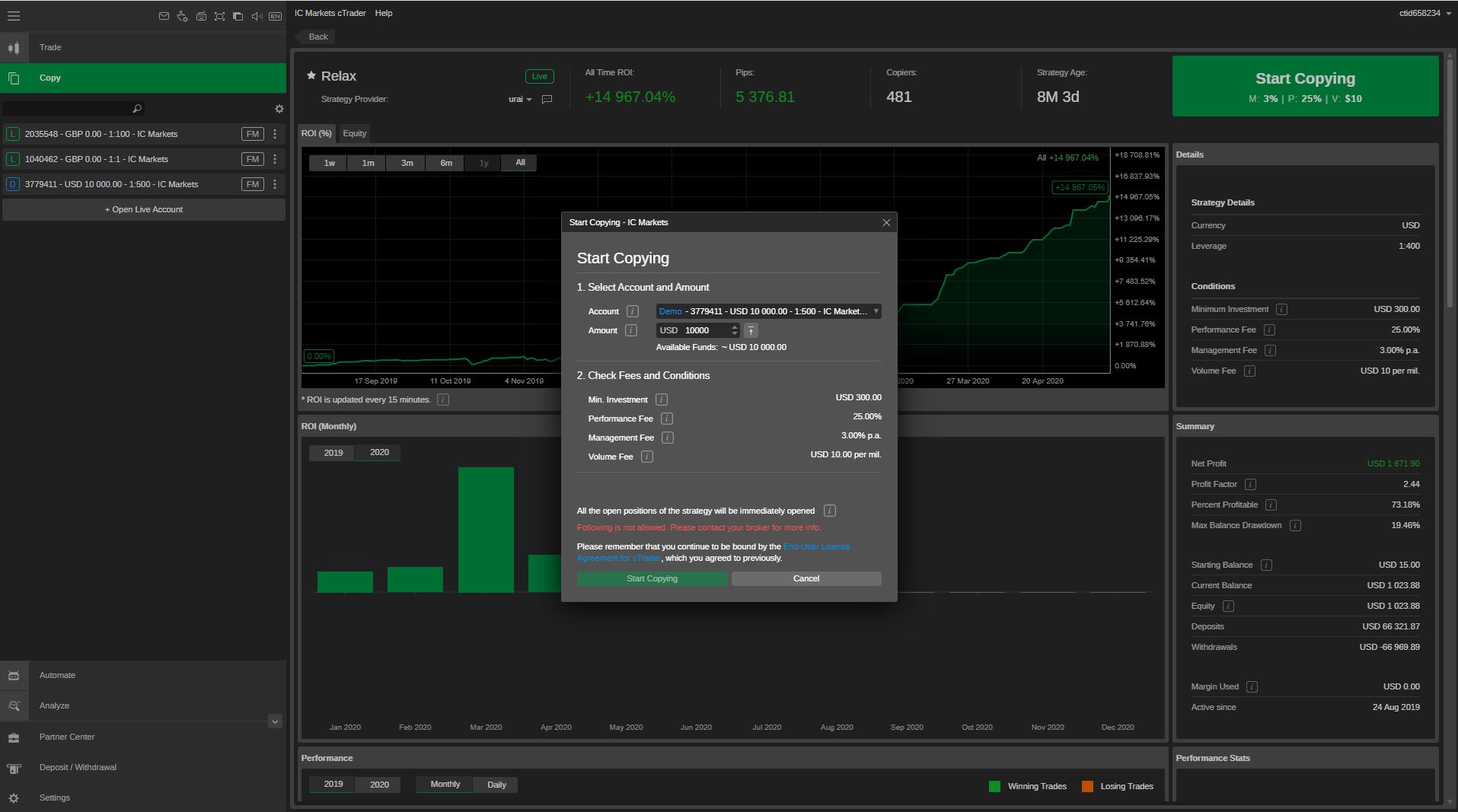Viewport: 1458px width, 812px height.
Task: Open options menu for account 2035548
Action: point(275,134)
